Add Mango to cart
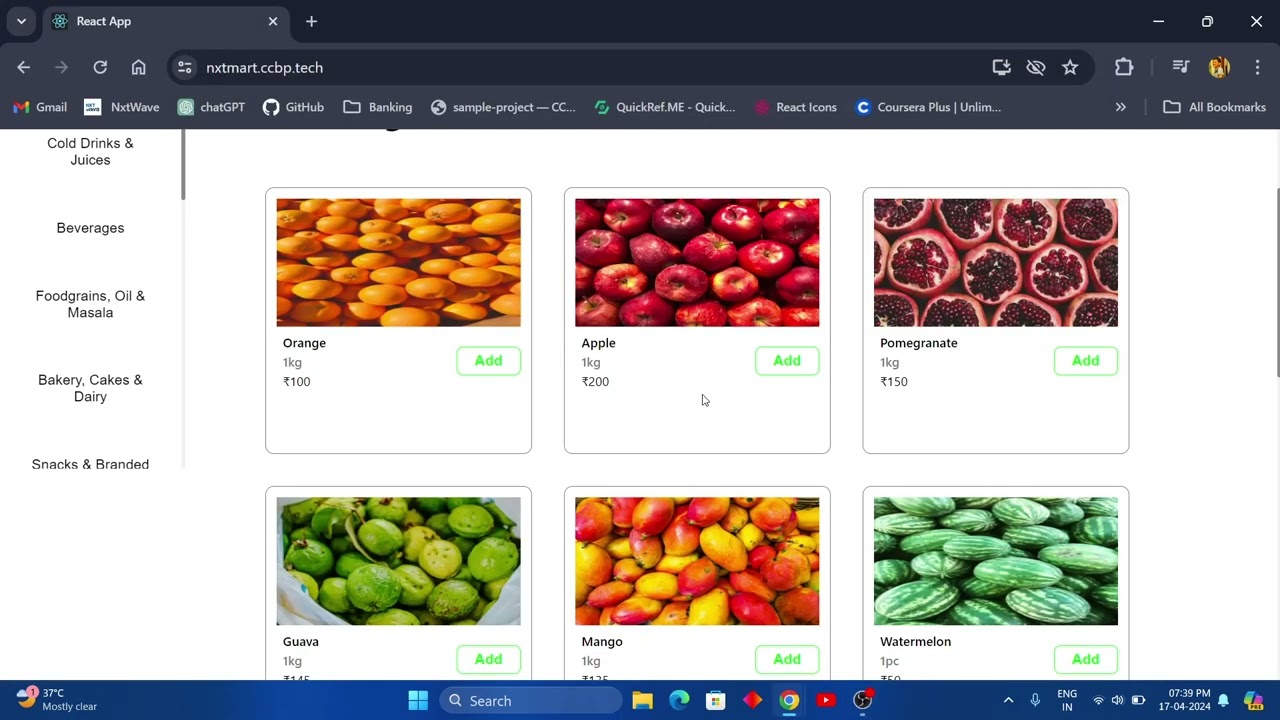The width and height of the screenshot is (1280, 720). point(787,659)
